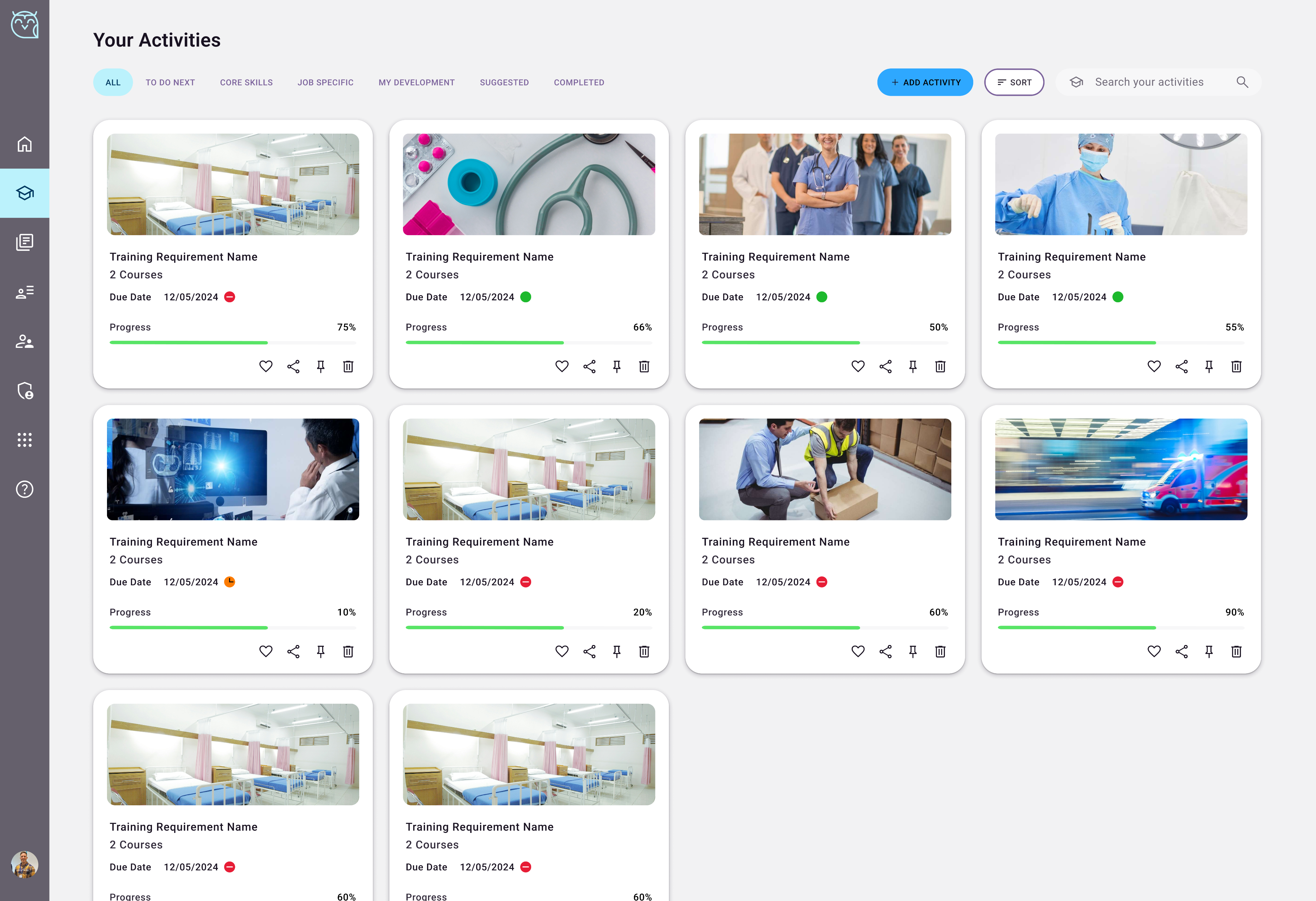The height and width of the screenshot is (901, 1316).
Task: Click the Add Activity button
Action: tap(925, 82)
